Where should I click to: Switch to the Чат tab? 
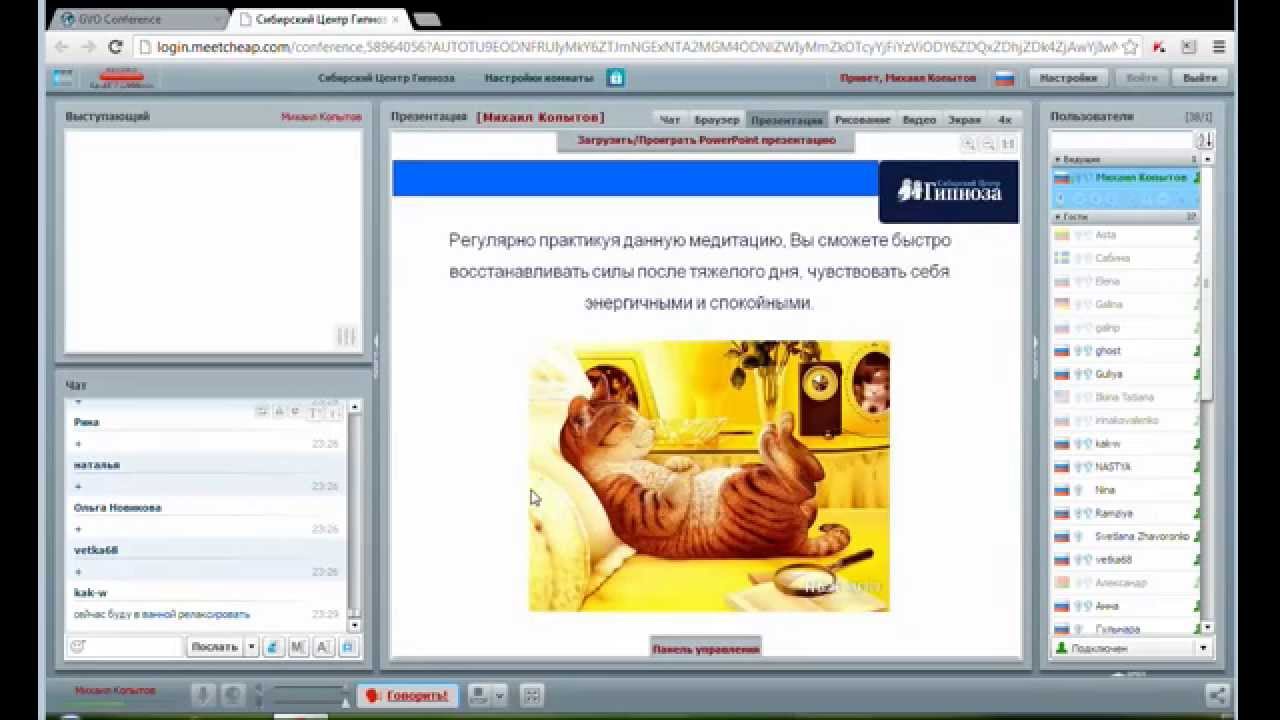669,119
